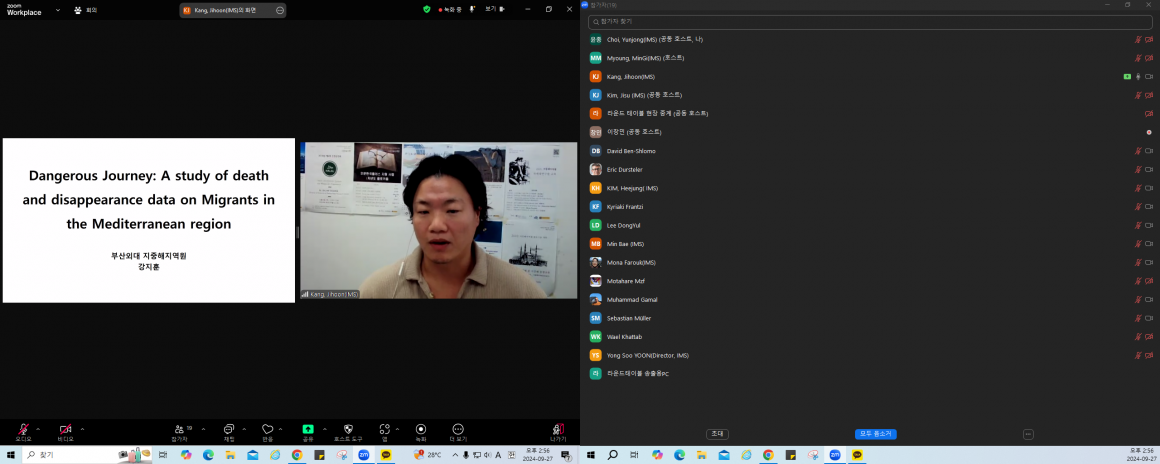Toggle muted mic icon for David Ben-Shlomo
Image resolution: width=1160 pixels, height=464 pixels.
coord(1138,151)
